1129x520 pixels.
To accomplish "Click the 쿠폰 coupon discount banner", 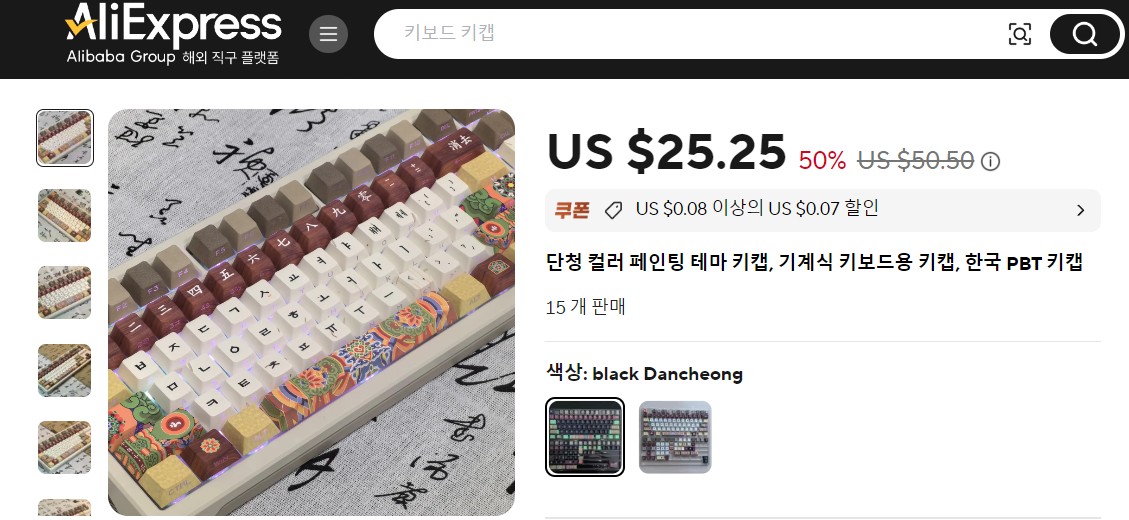I will coord(822,210).
